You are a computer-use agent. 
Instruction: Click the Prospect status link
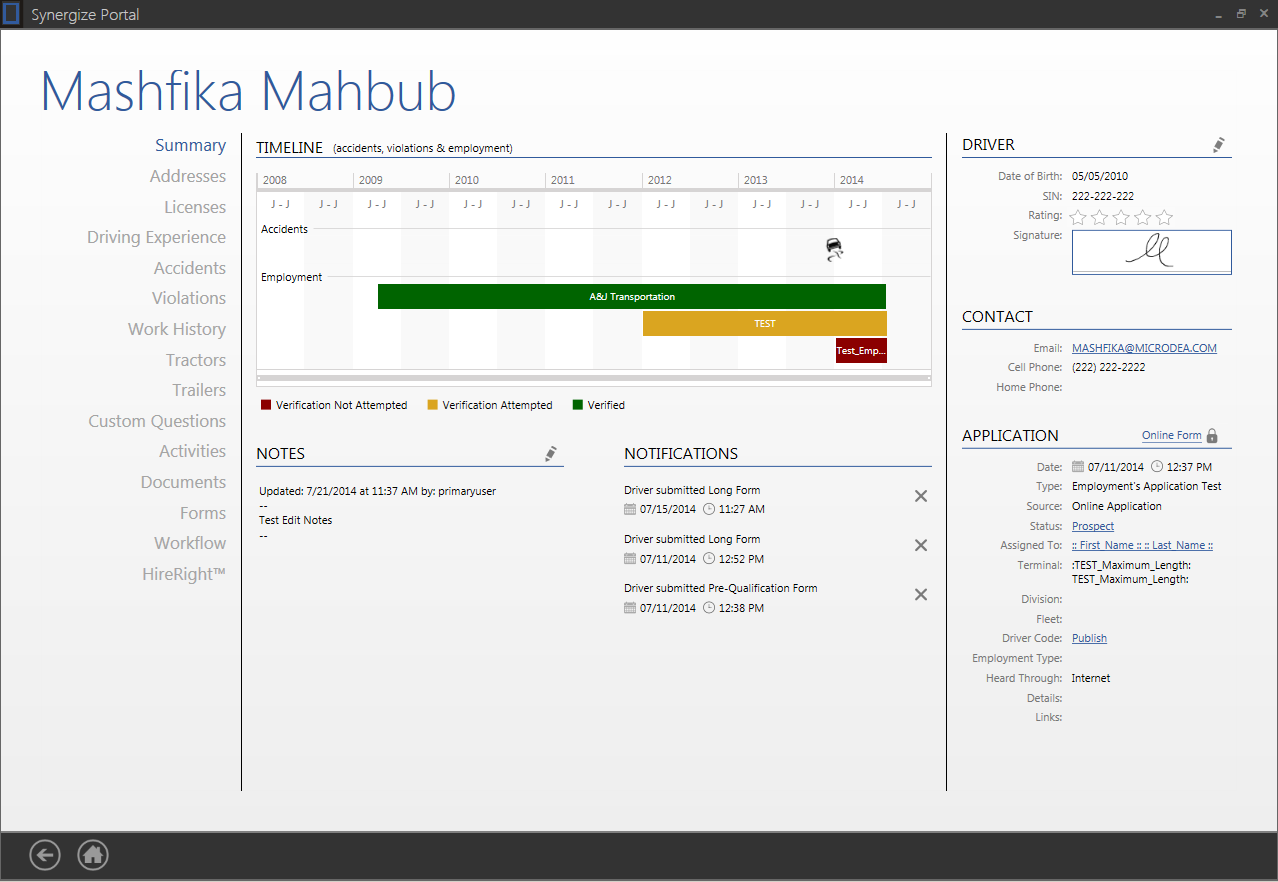click(1092, 526)
